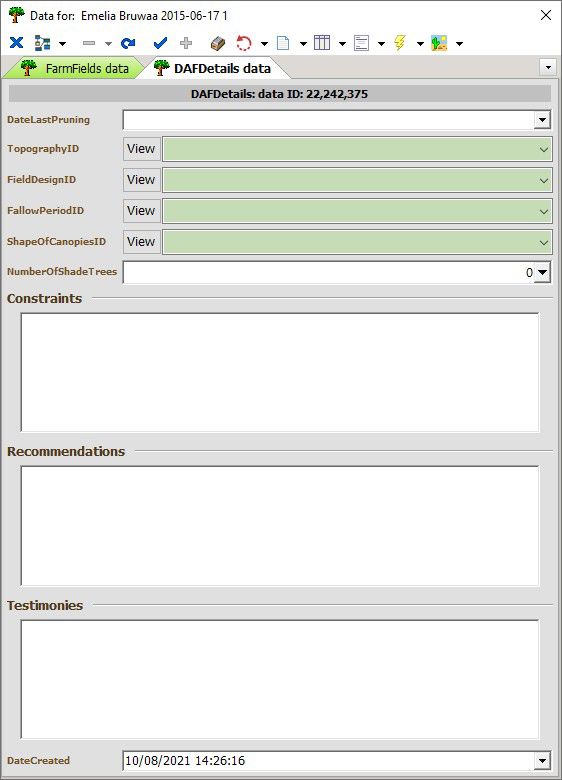The width and height of the screenshot is (562, 780).
Task: Expand the ShapeOfCanopiesID dropdown
Action: 544,242
